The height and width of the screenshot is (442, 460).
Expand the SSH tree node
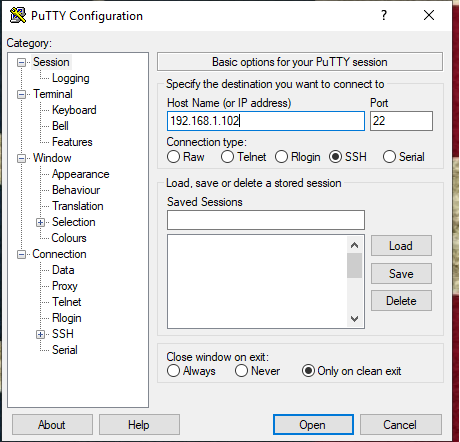coord(40,334)
